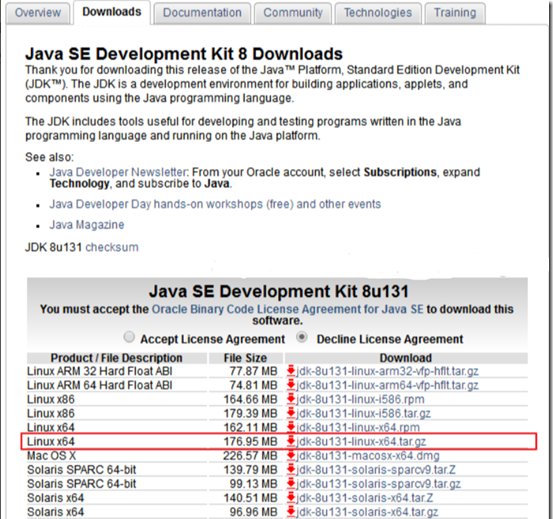The width and height of the screenshot is (553, 519).
Task: Download jdk-8u131-solaris-x64.tar.Z file link
Action: pyautogui.click(x=365, y=498)
